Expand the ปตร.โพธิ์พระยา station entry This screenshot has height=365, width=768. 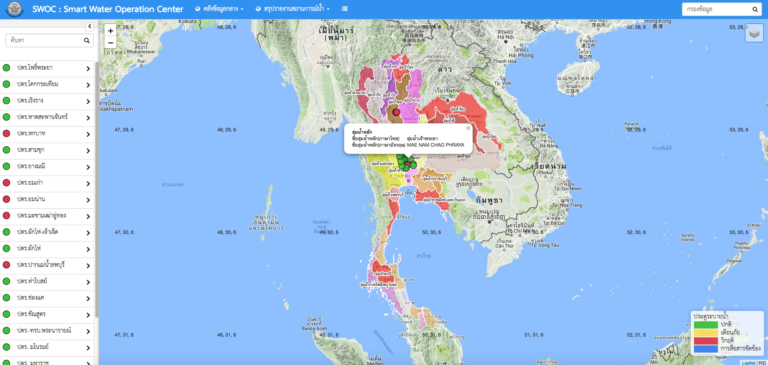tap(48, 68)
